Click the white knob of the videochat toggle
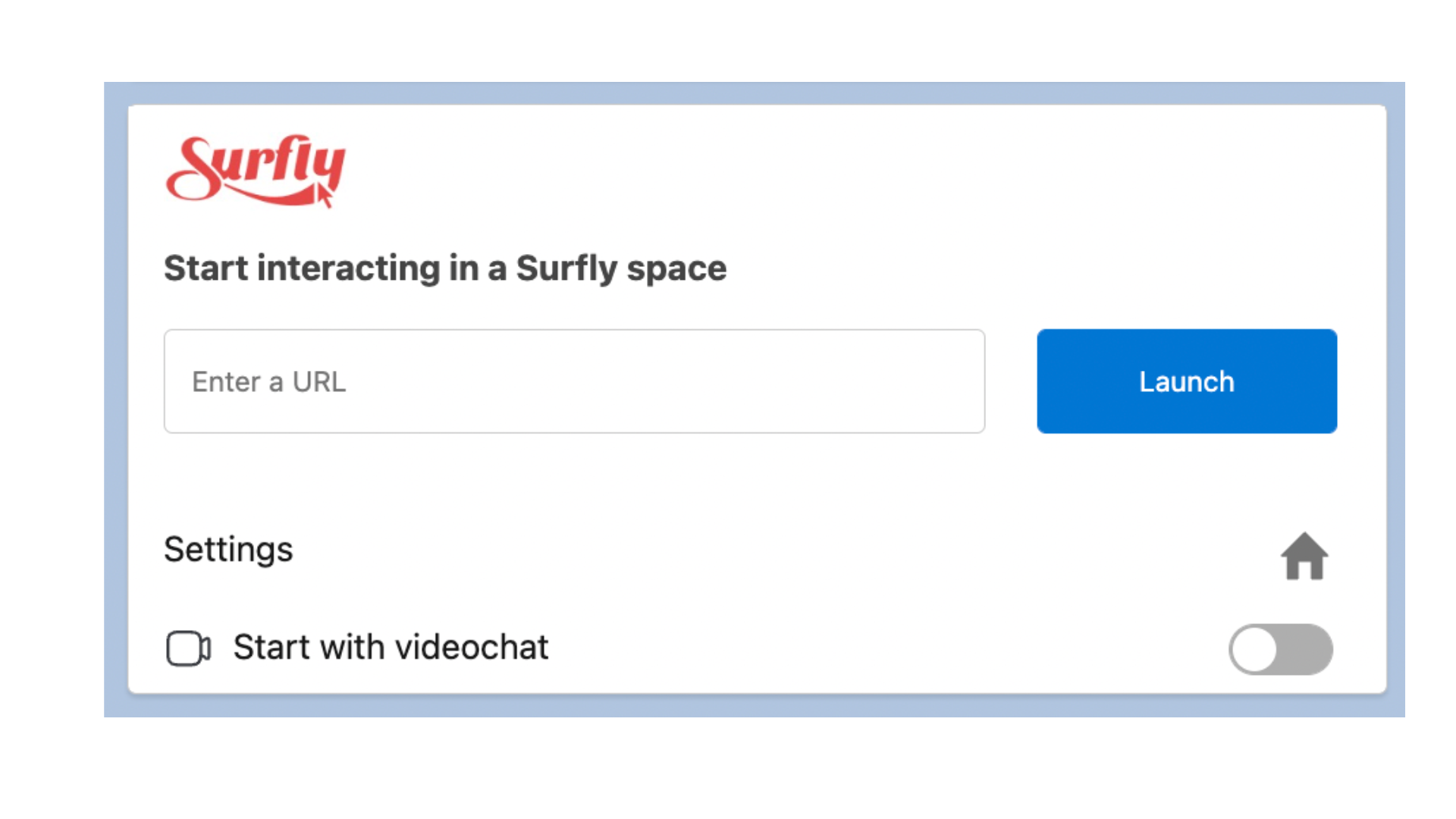 pyautogui.click(x=1254, y=649)
